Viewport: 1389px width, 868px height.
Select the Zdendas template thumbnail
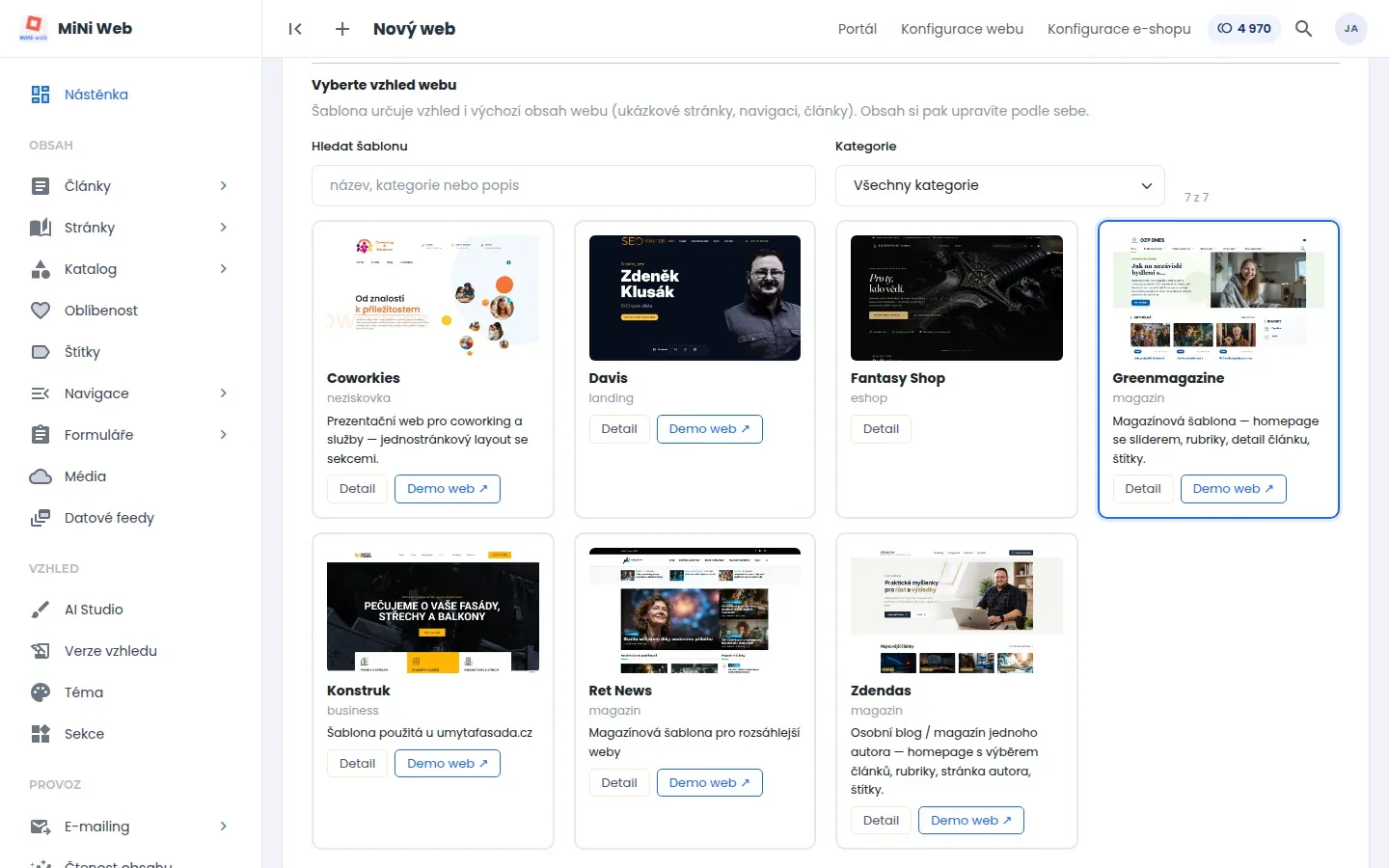tap(957, 610)
